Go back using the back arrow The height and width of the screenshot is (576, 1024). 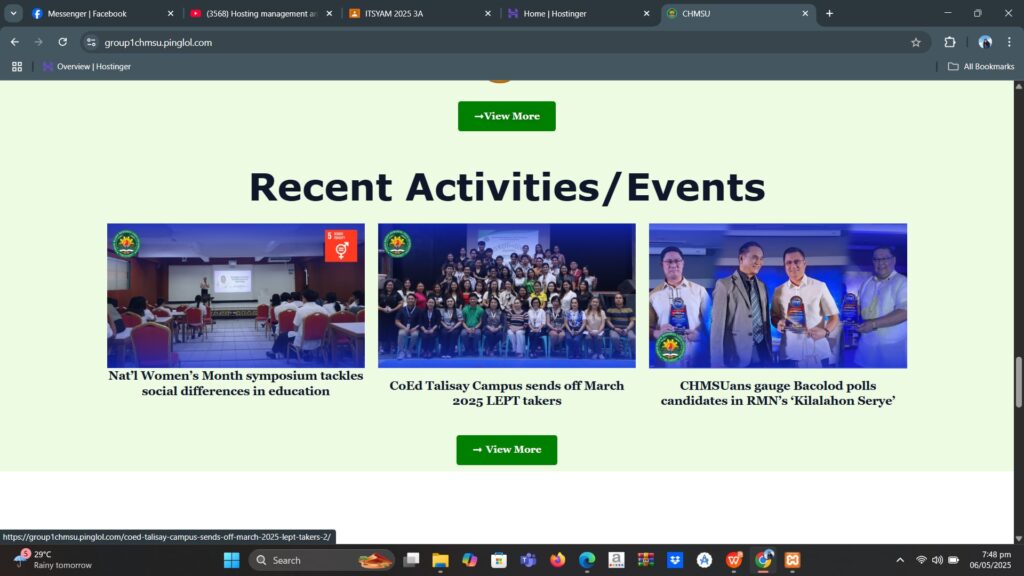tap(15, 42)
